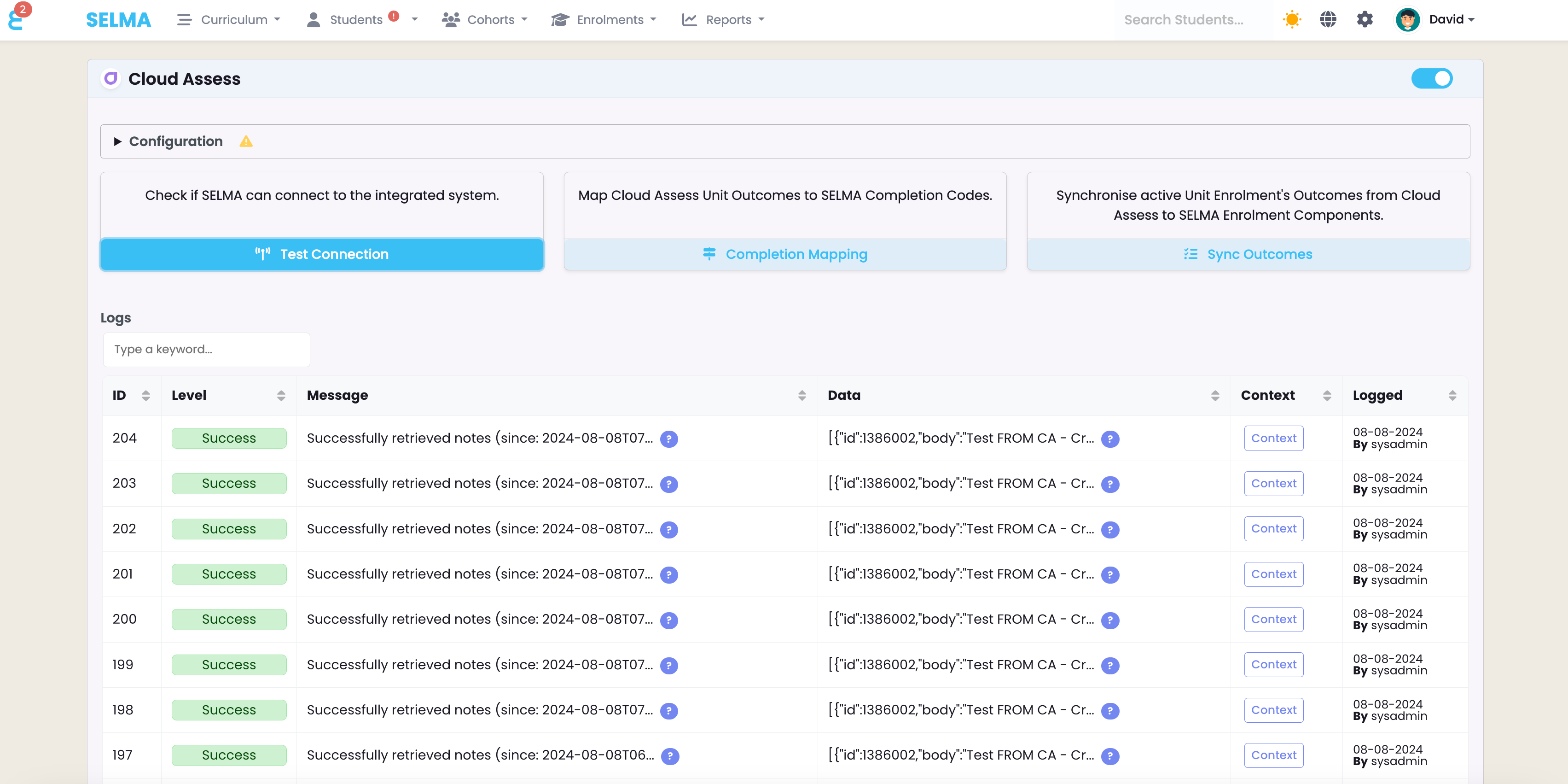Click David's avatar picture
1568x784 pixels.
point(1407,19)
